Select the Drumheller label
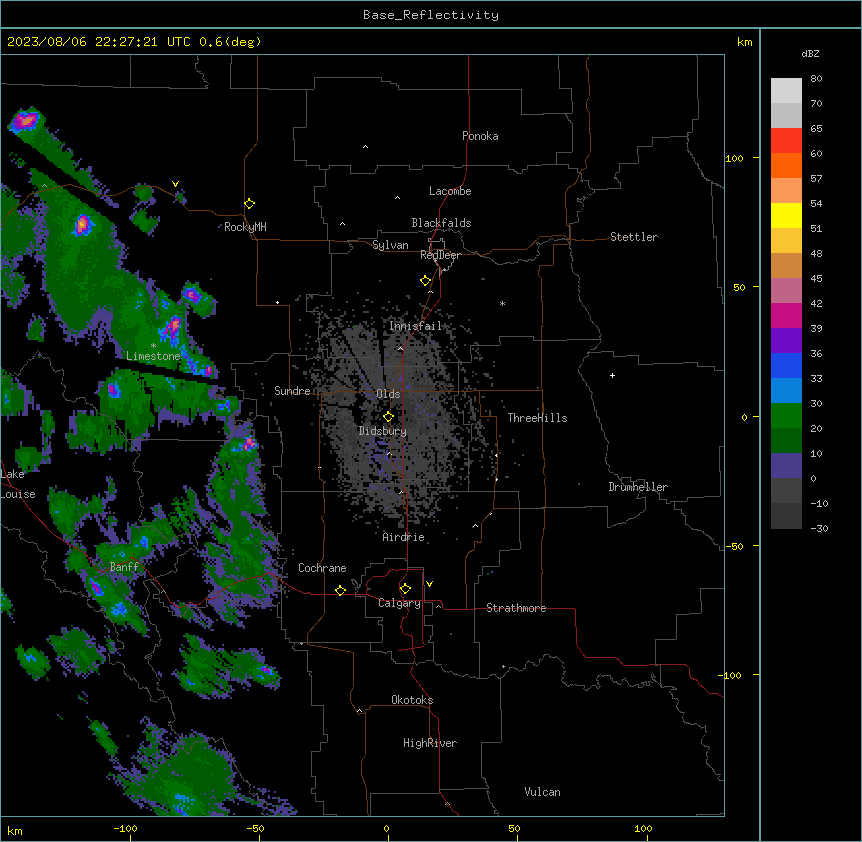Screen dimensions: 862x842 click(638, 487)
